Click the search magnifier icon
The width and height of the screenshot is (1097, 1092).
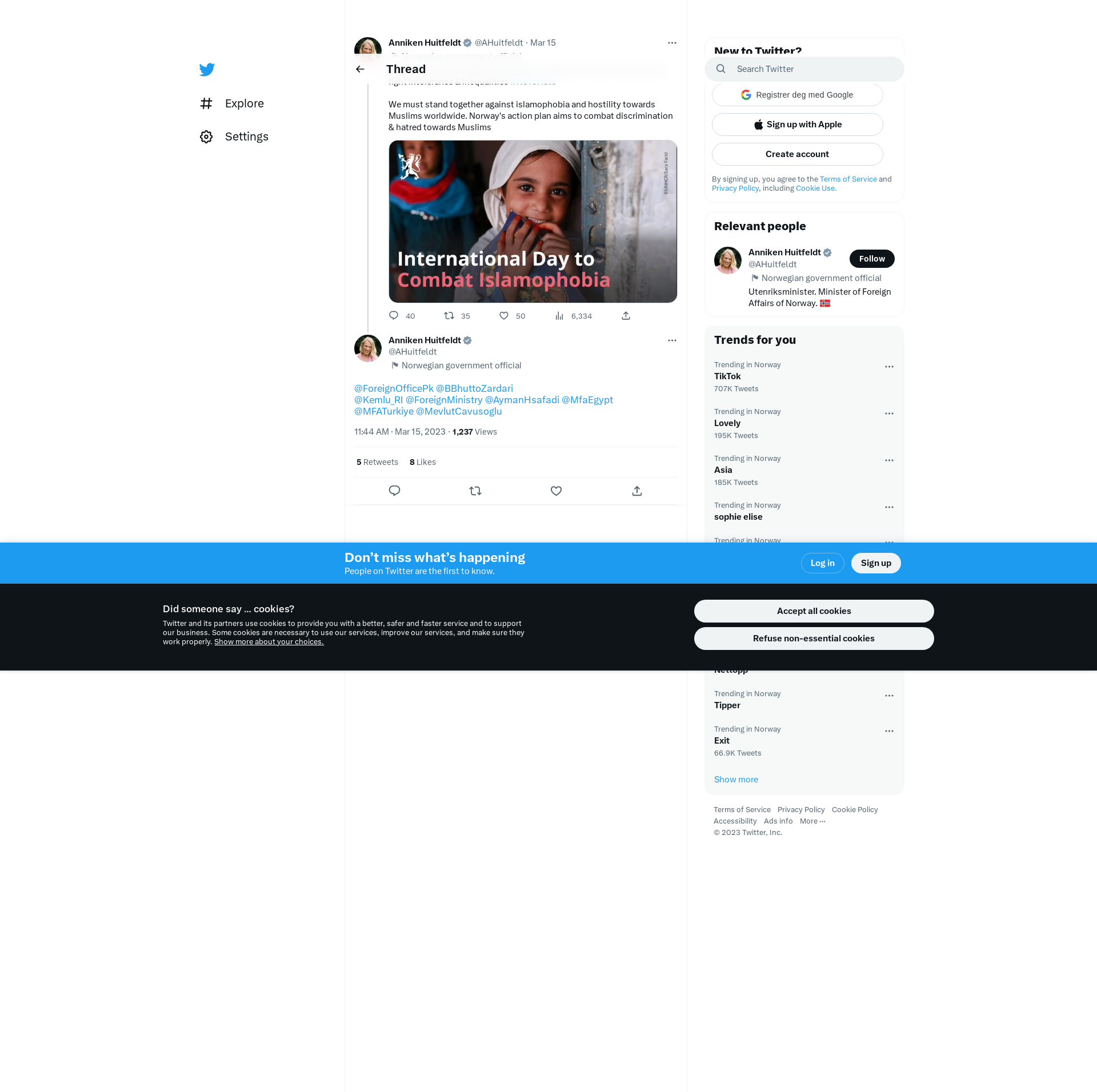click(x=721, y=69)
